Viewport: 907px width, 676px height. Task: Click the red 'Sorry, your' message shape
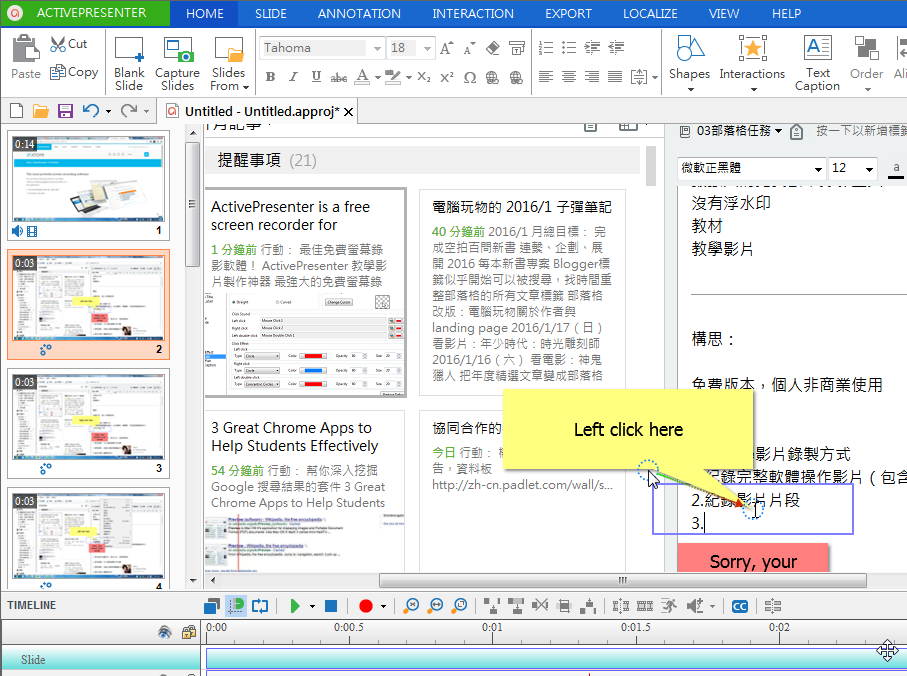point(753,558)
